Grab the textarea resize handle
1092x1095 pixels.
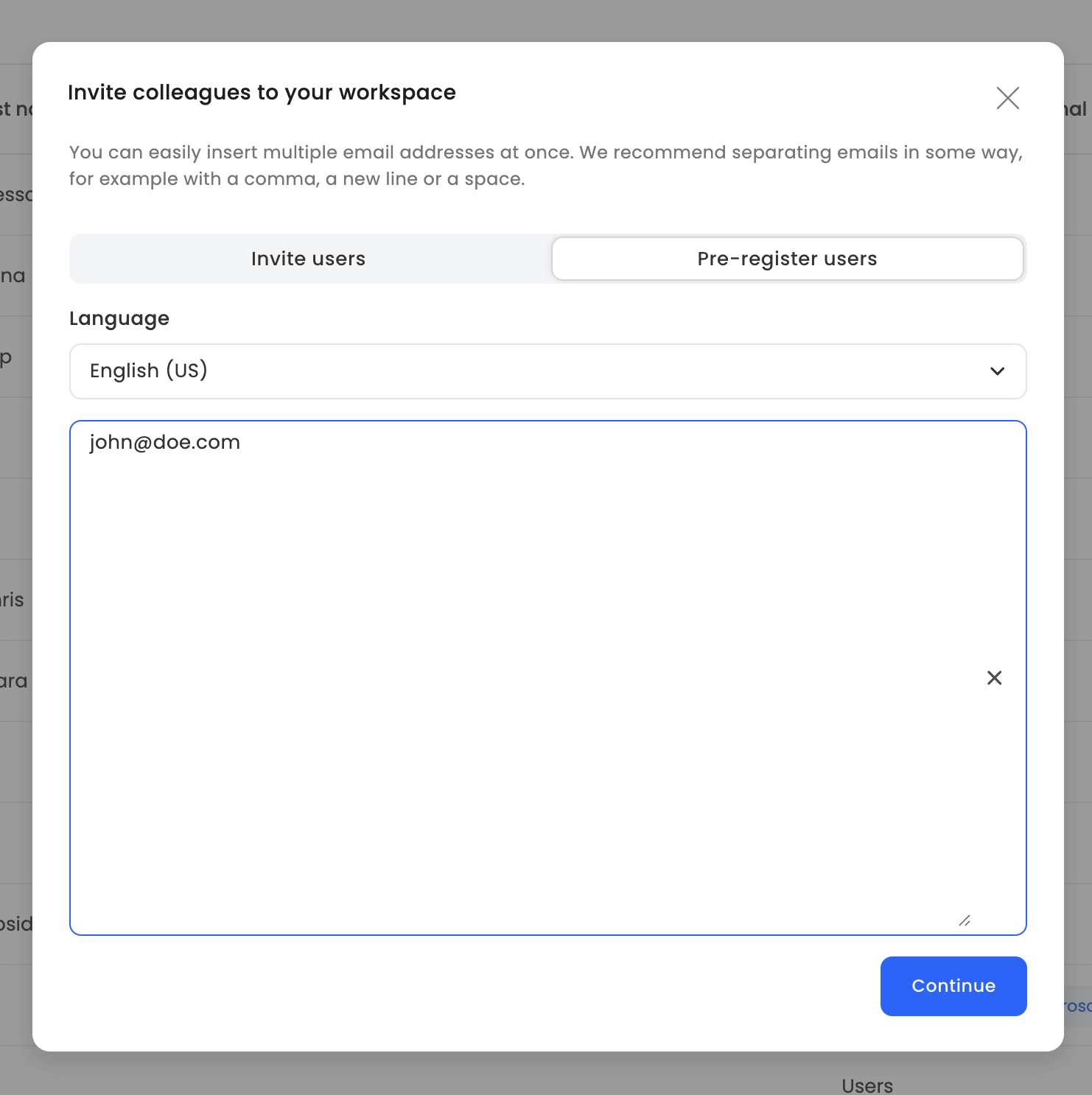coord(964,920)
